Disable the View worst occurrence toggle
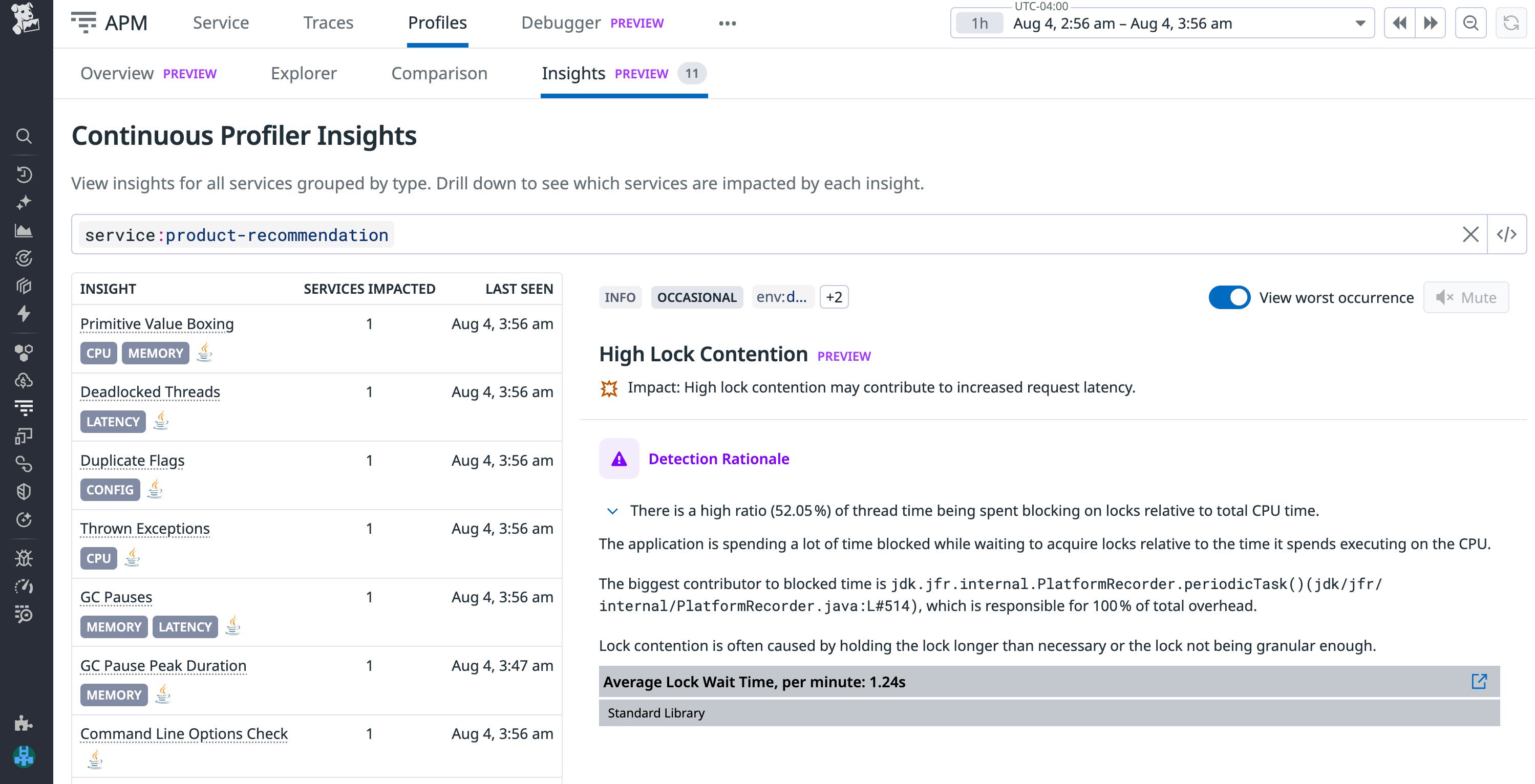Image resolution: width=1535 pixels, height=784 pixels. (1230, 297)
